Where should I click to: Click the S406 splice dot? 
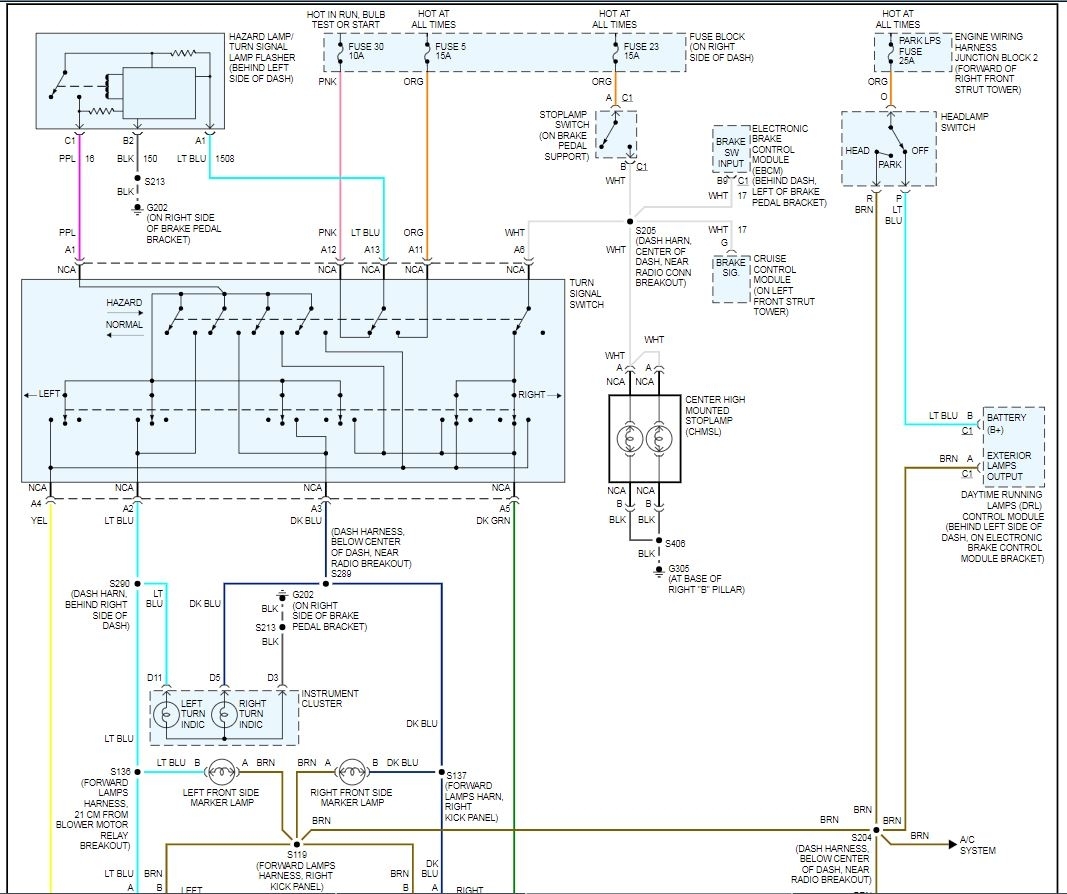tap(659, 541)
